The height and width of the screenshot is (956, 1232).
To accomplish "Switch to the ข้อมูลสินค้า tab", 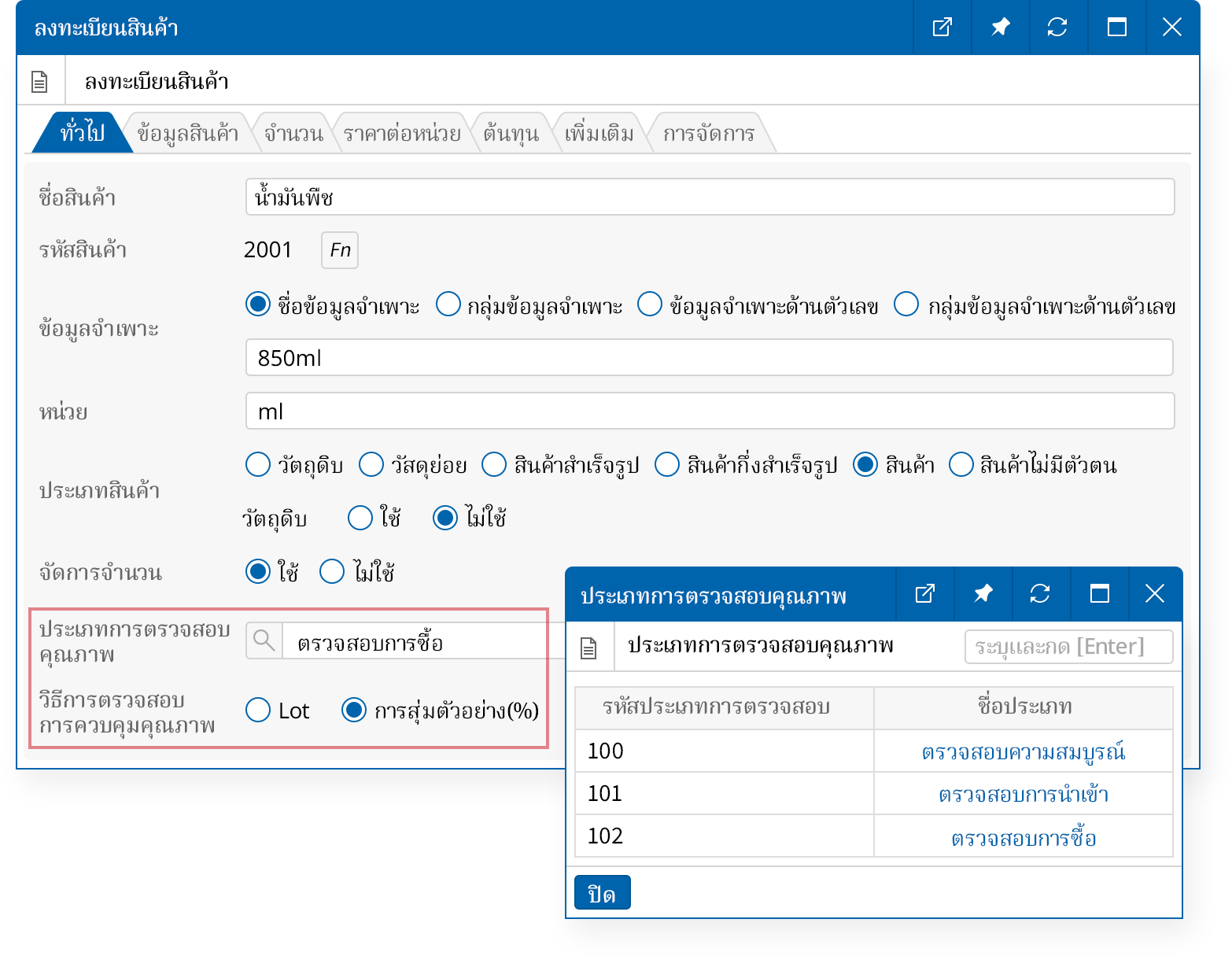I will click(x=187, y=134).
